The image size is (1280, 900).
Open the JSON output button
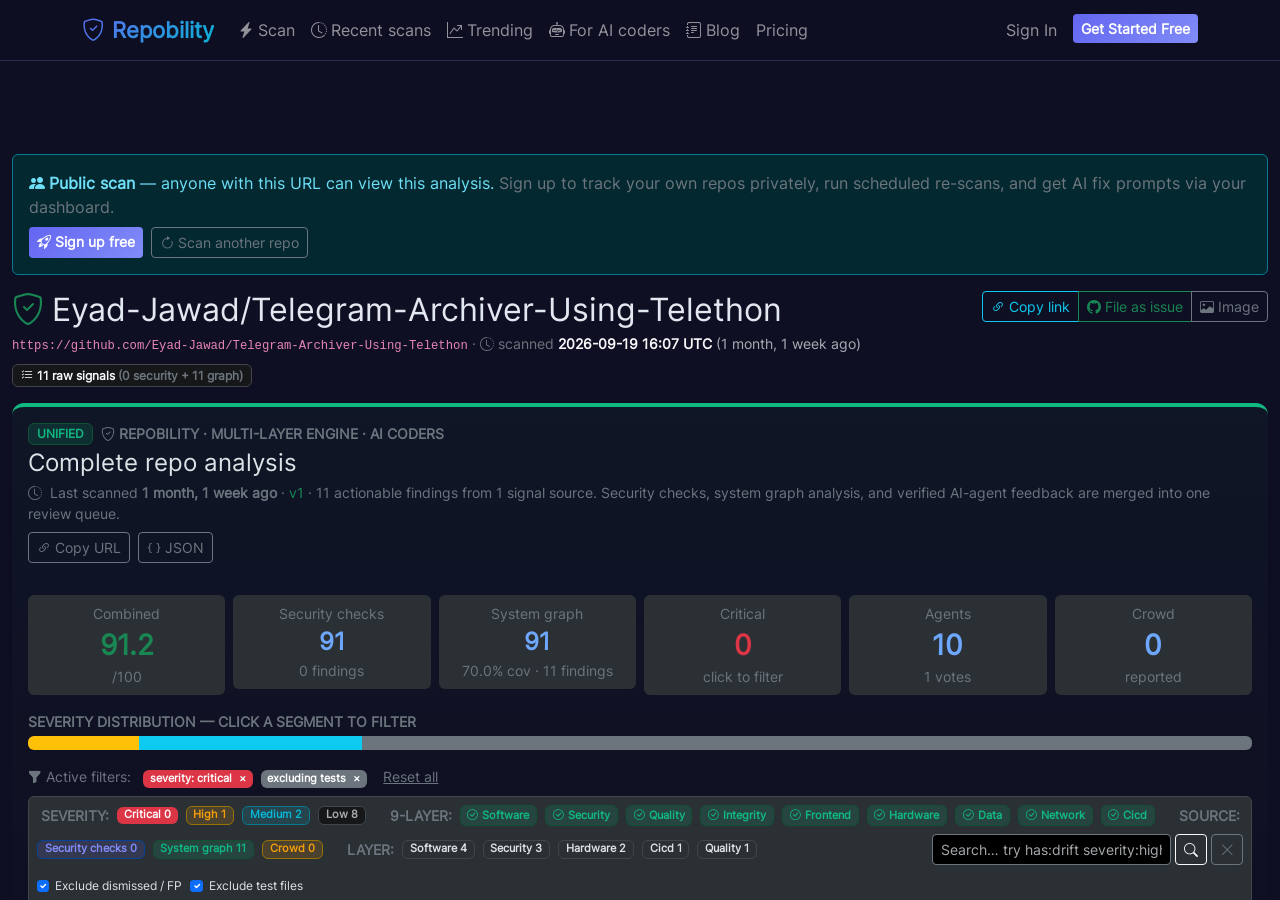coord(175,548)
